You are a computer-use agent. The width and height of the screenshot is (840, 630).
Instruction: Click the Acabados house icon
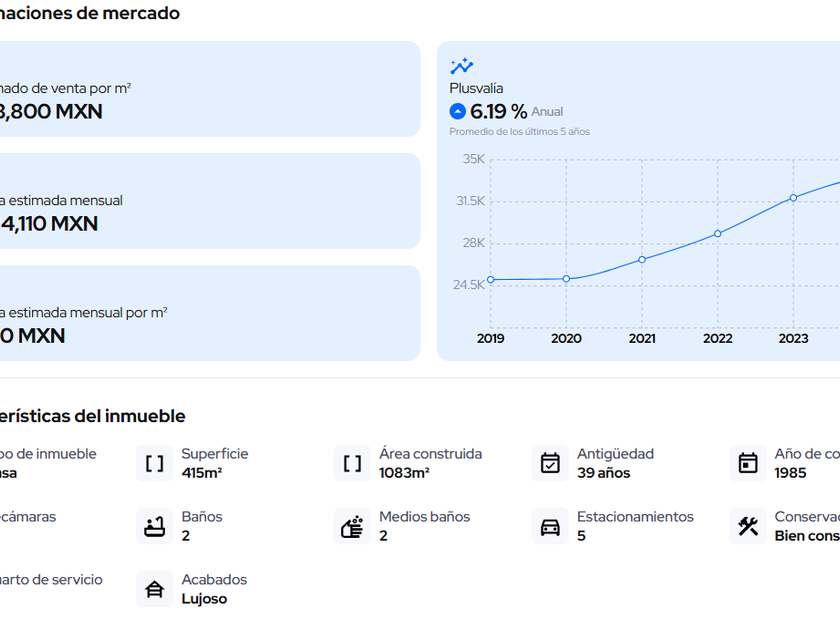click(x=155, y=589)
